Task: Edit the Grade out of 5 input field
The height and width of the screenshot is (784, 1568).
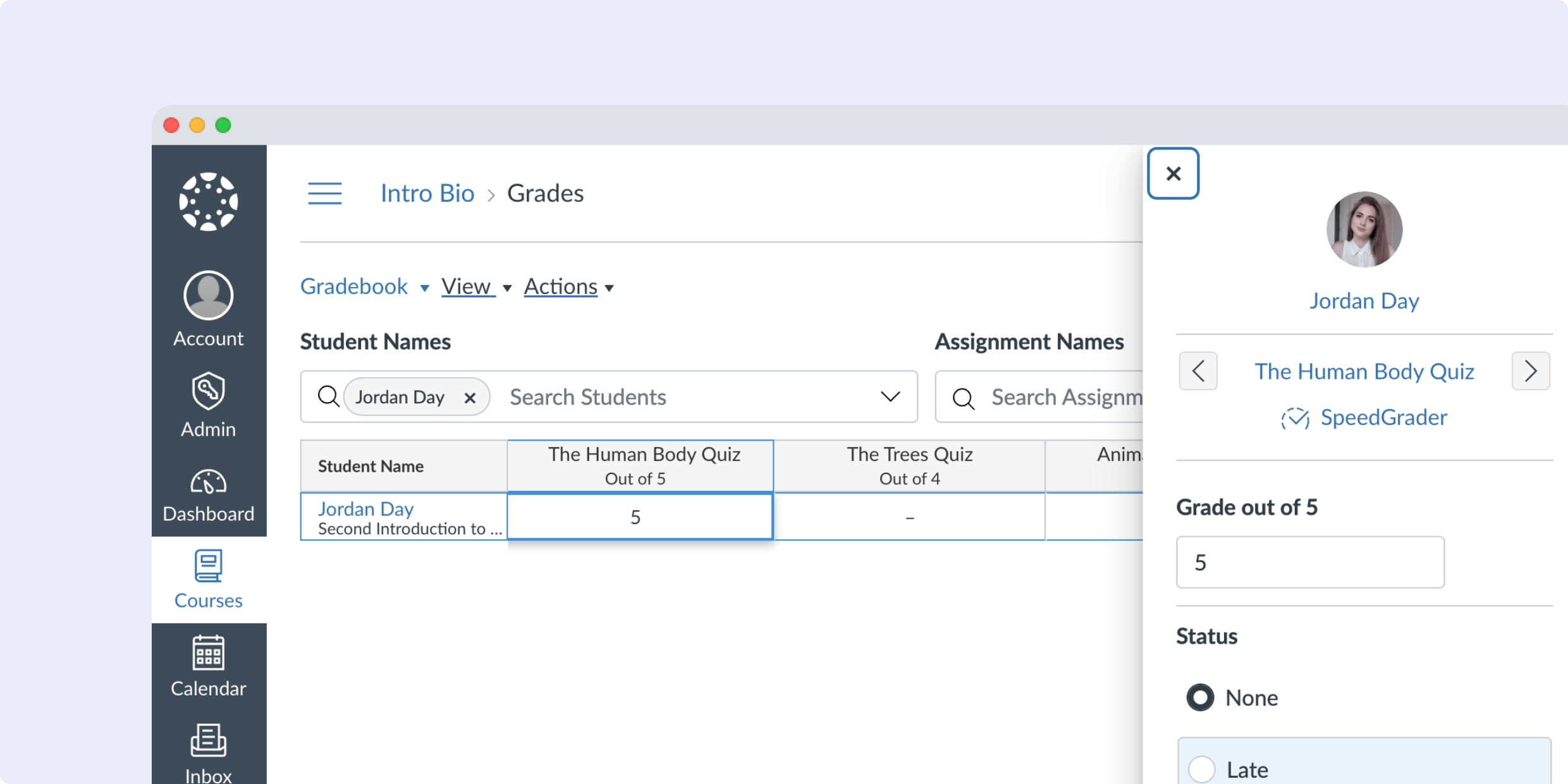Action: (1309, 562)
